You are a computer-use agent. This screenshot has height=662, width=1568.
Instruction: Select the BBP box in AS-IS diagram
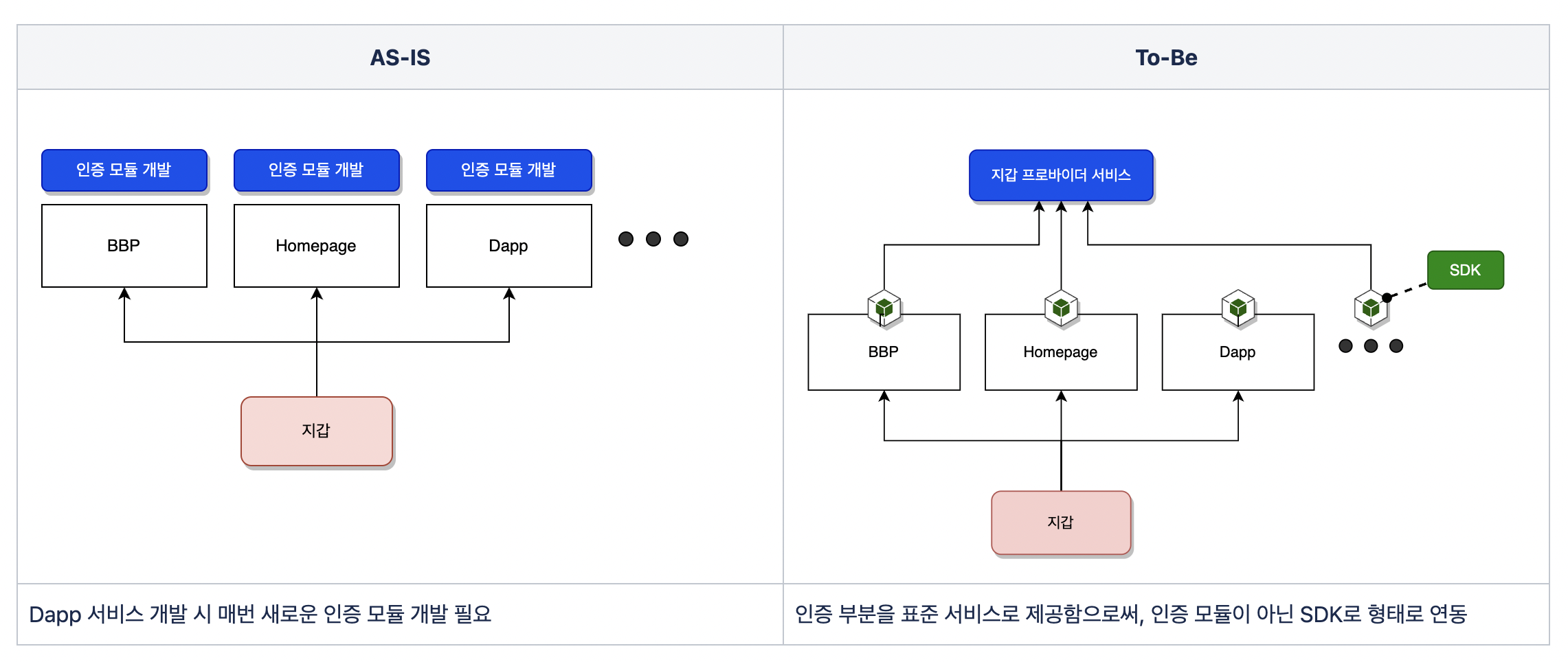coord(124,246)
